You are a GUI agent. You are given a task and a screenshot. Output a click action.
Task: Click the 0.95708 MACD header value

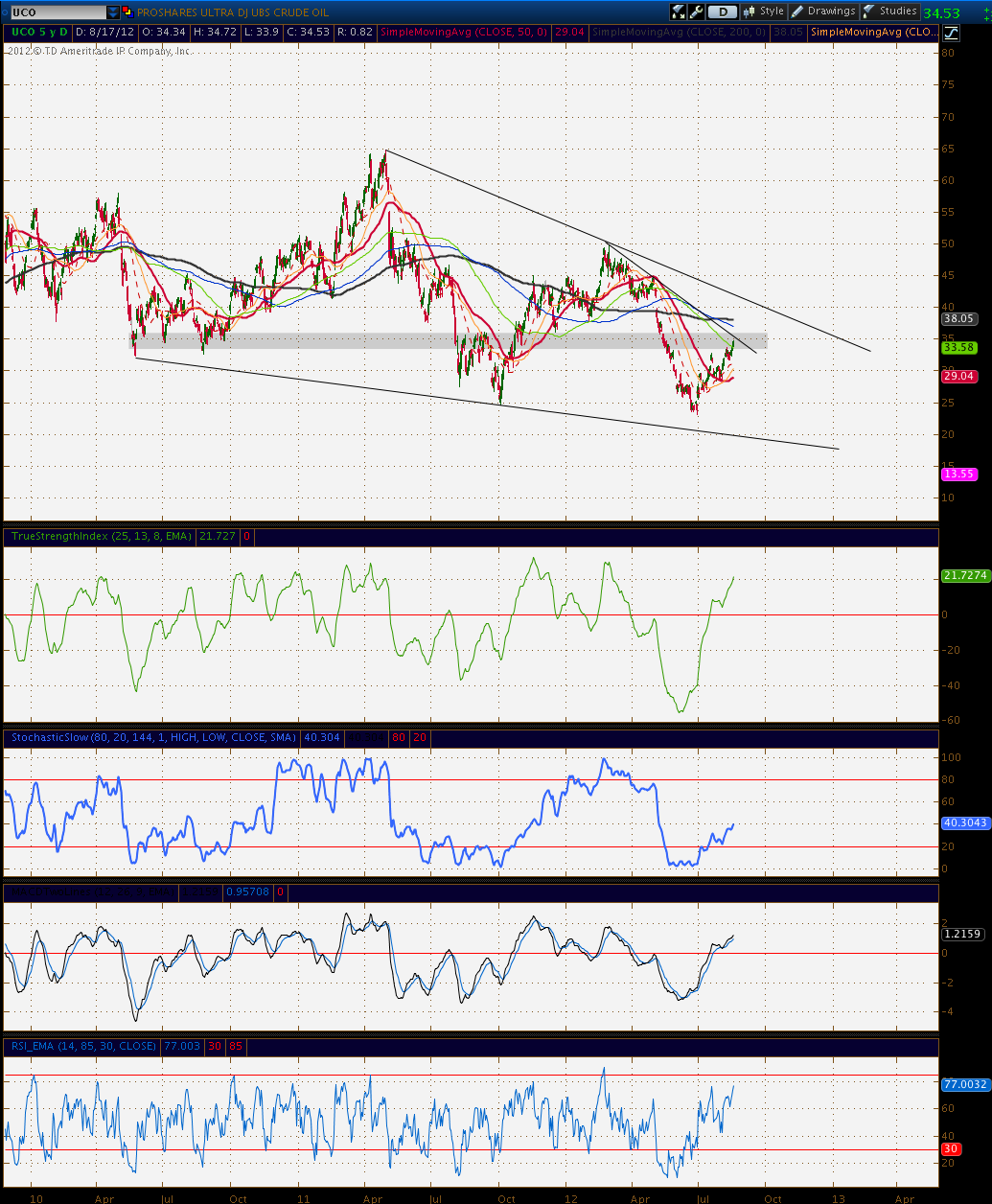(x=249, y=891)
